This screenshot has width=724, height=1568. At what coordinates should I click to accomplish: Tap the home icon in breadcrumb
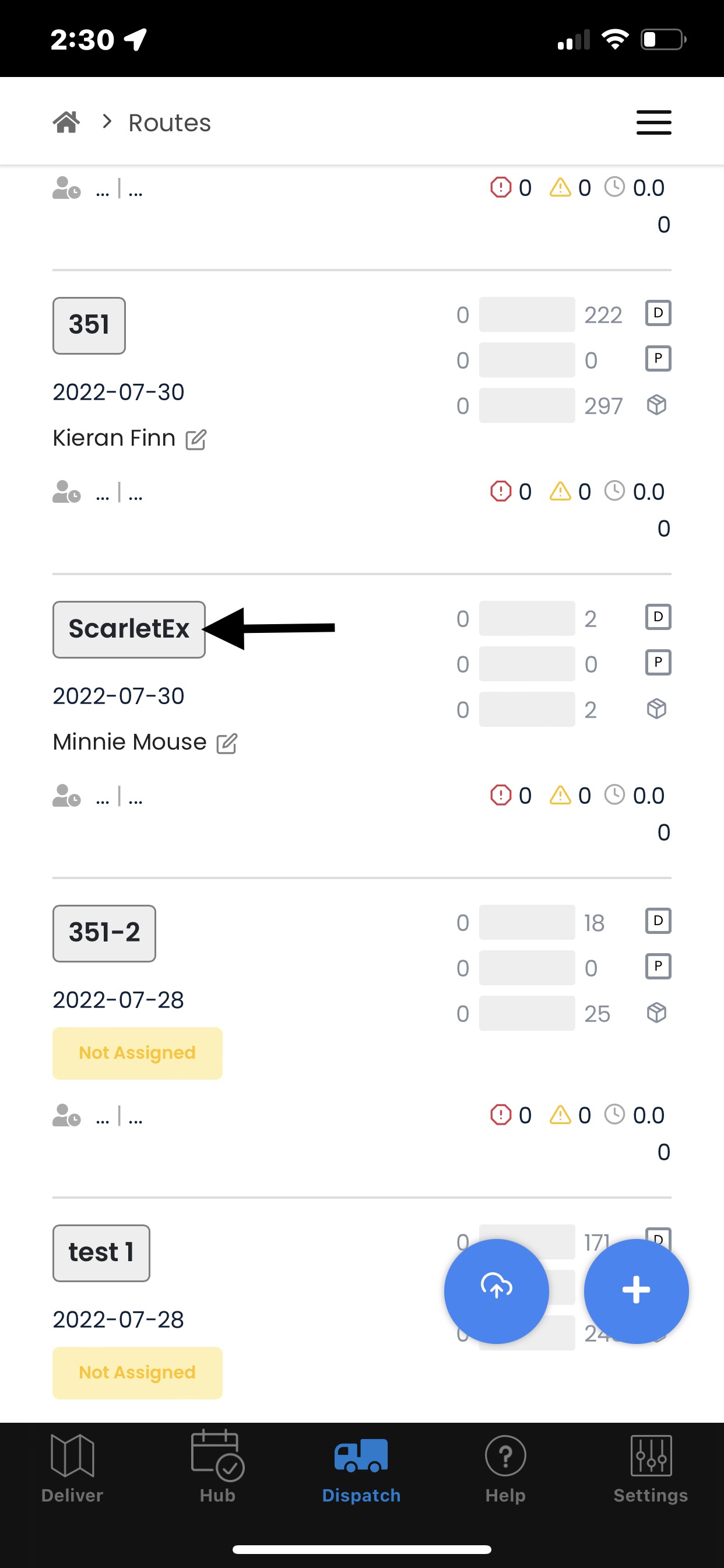66,123
